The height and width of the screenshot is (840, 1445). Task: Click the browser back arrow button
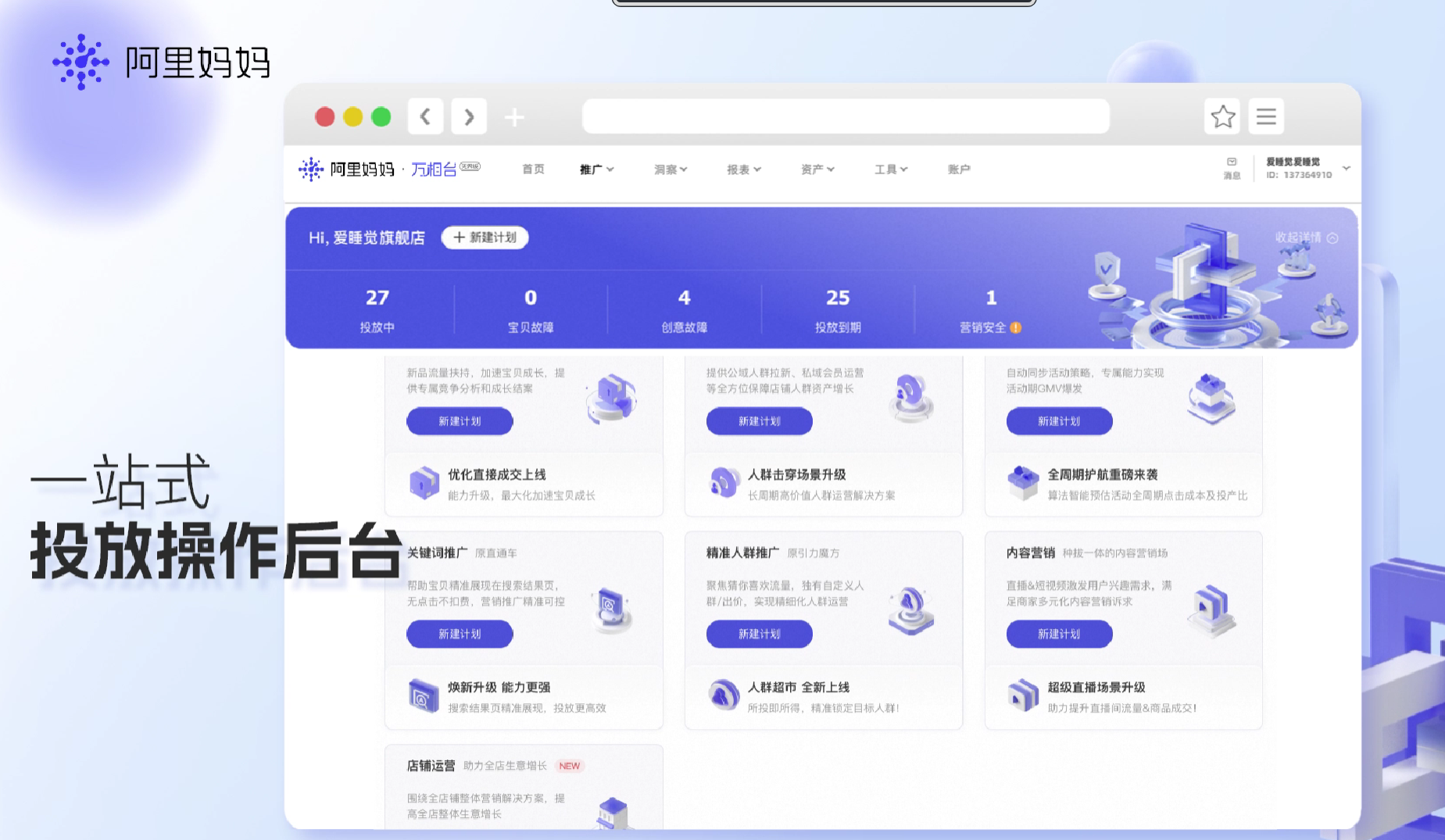[x=425, y=116]
